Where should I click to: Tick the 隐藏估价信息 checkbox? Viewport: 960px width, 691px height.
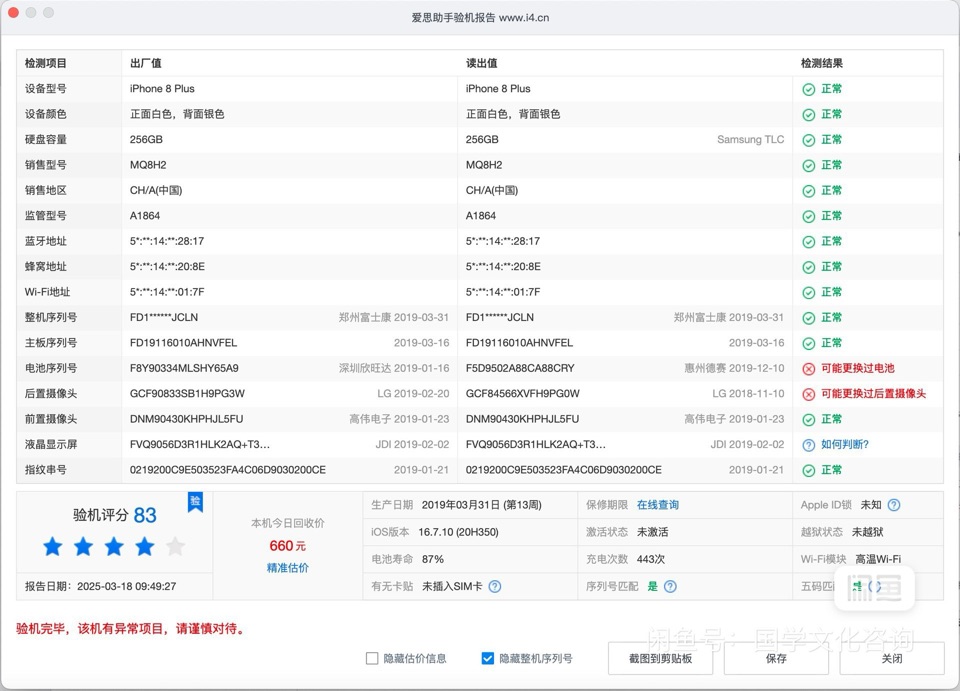(372, 658)
